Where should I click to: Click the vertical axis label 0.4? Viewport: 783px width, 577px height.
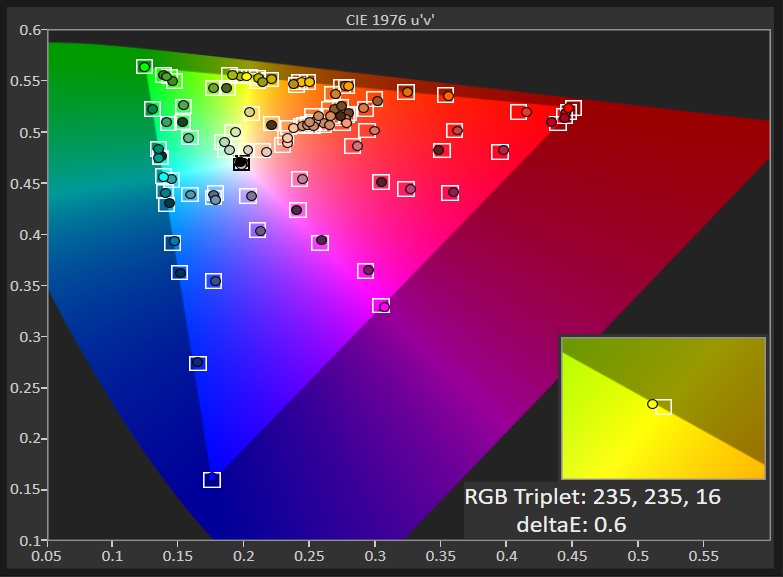click(x=30, y=234)
